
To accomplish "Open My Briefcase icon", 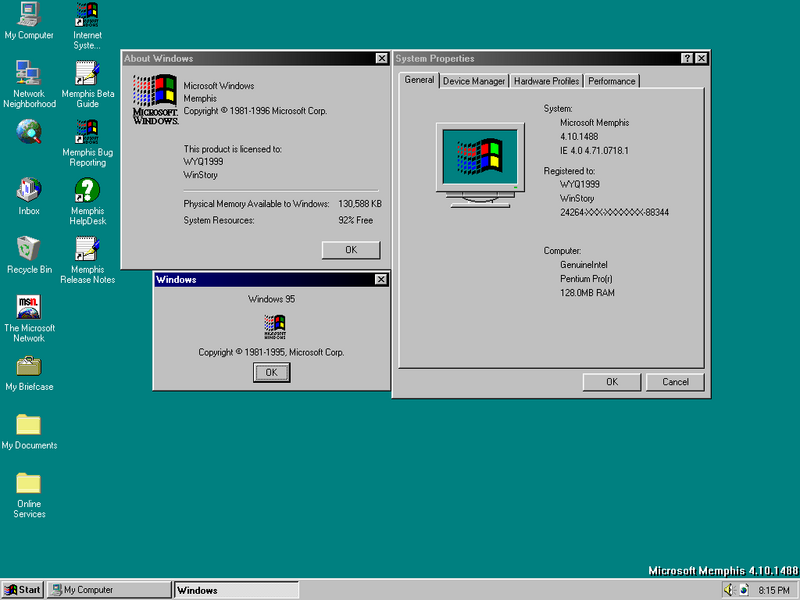I will click(29, 366).
